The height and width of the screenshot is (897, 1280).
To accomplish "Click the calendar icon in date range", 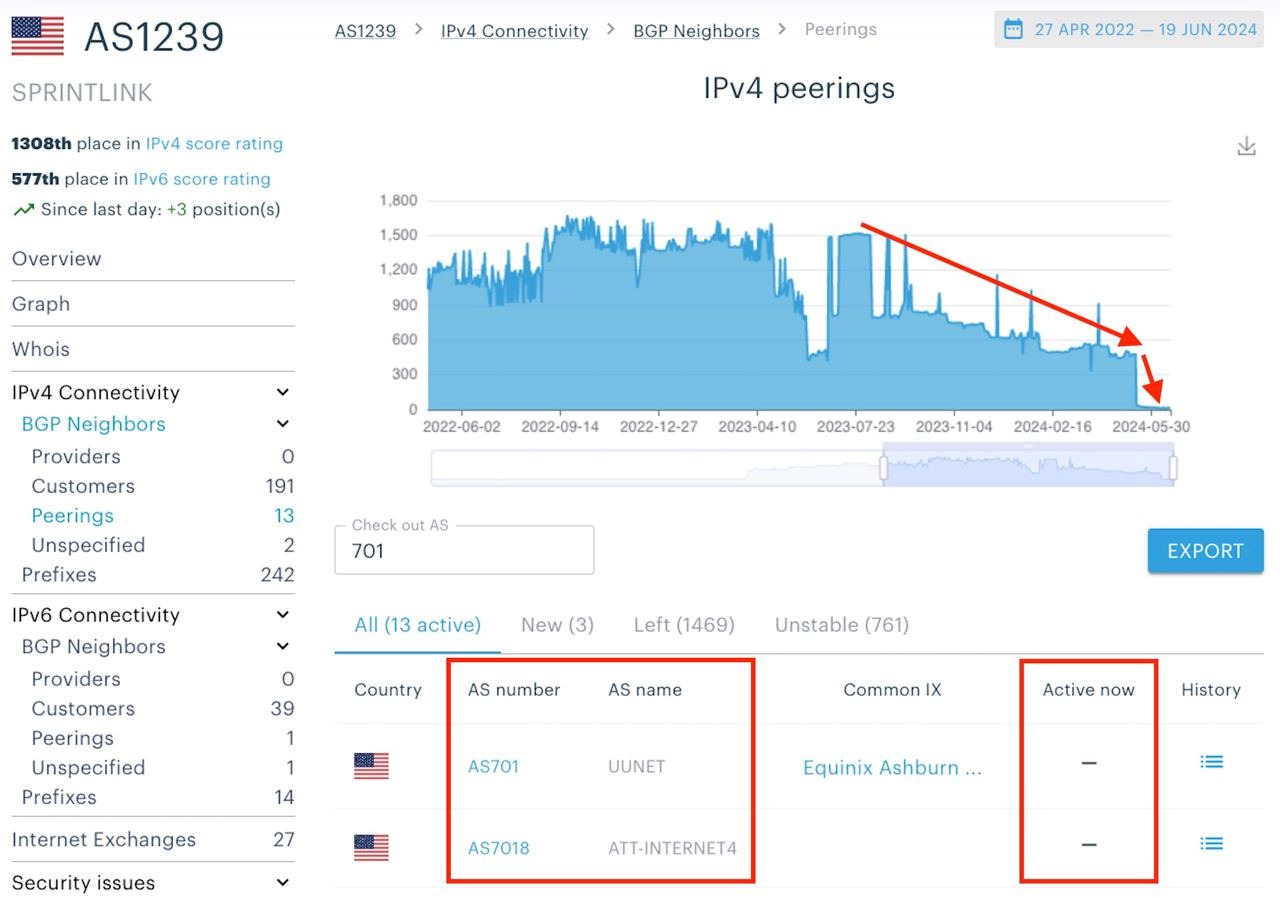I will point(1013,29).
